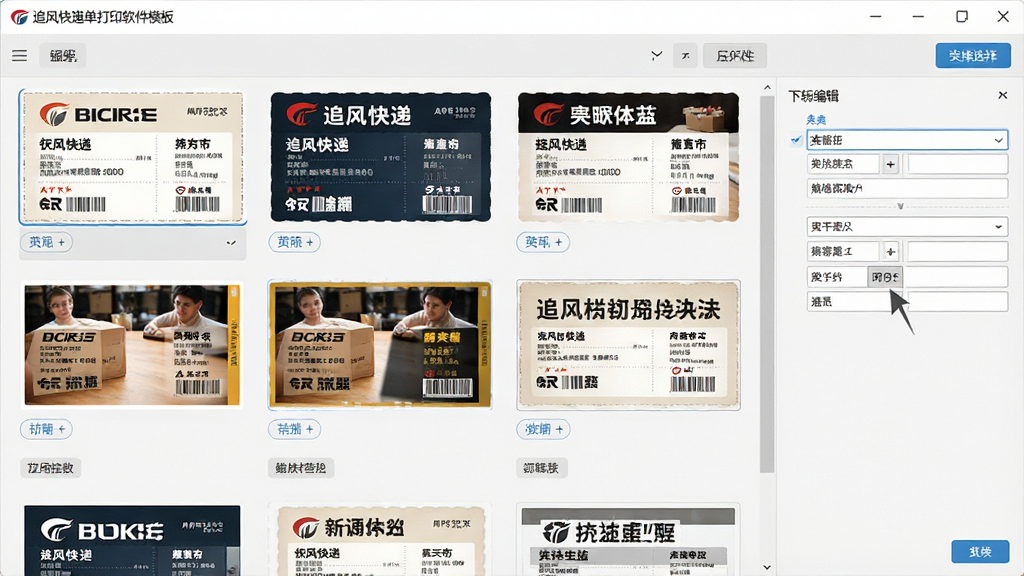Click the vertical scrollbar thumb of the template list
This screenshot has height=576, width=1024.
tap(767, 284)
